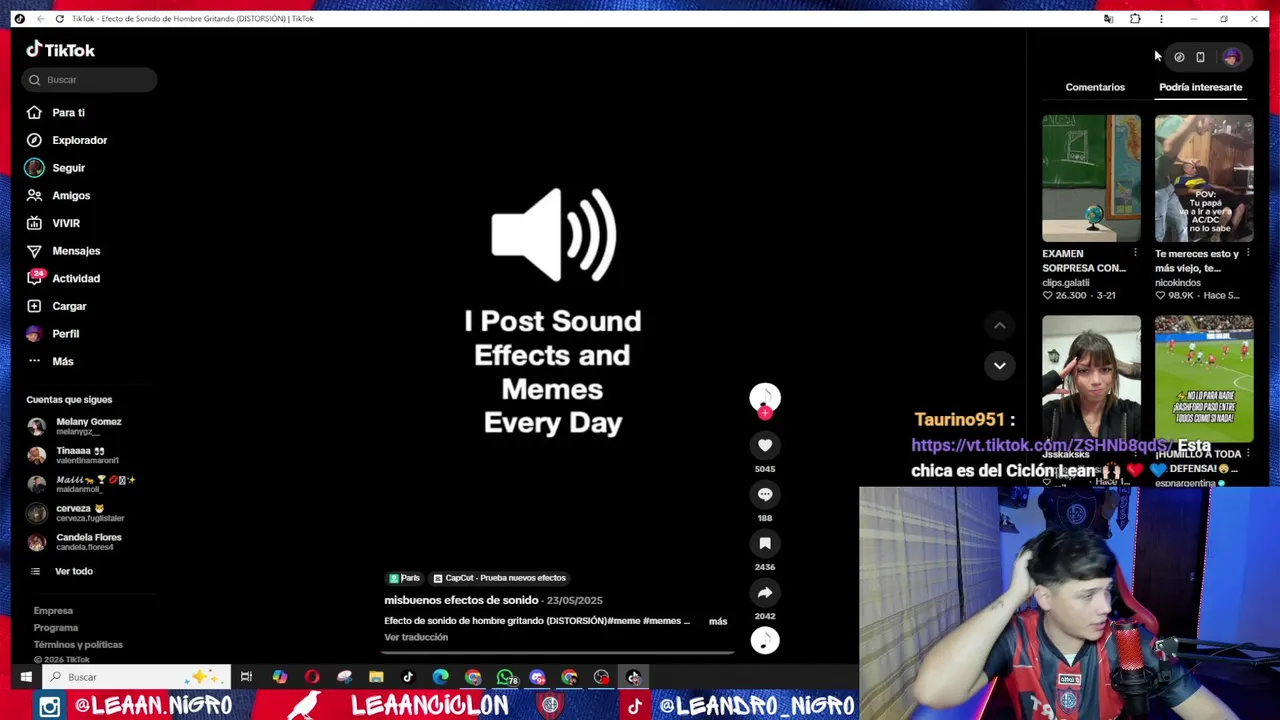
Task: Open video comments bubble icon
Action: pyautogui.click(x=765, y=494)
